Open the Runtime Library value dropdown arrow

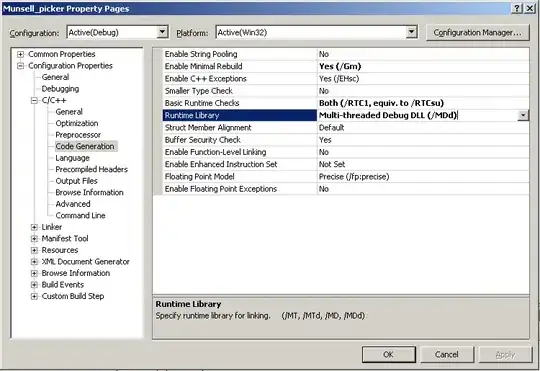click(523, 115)
